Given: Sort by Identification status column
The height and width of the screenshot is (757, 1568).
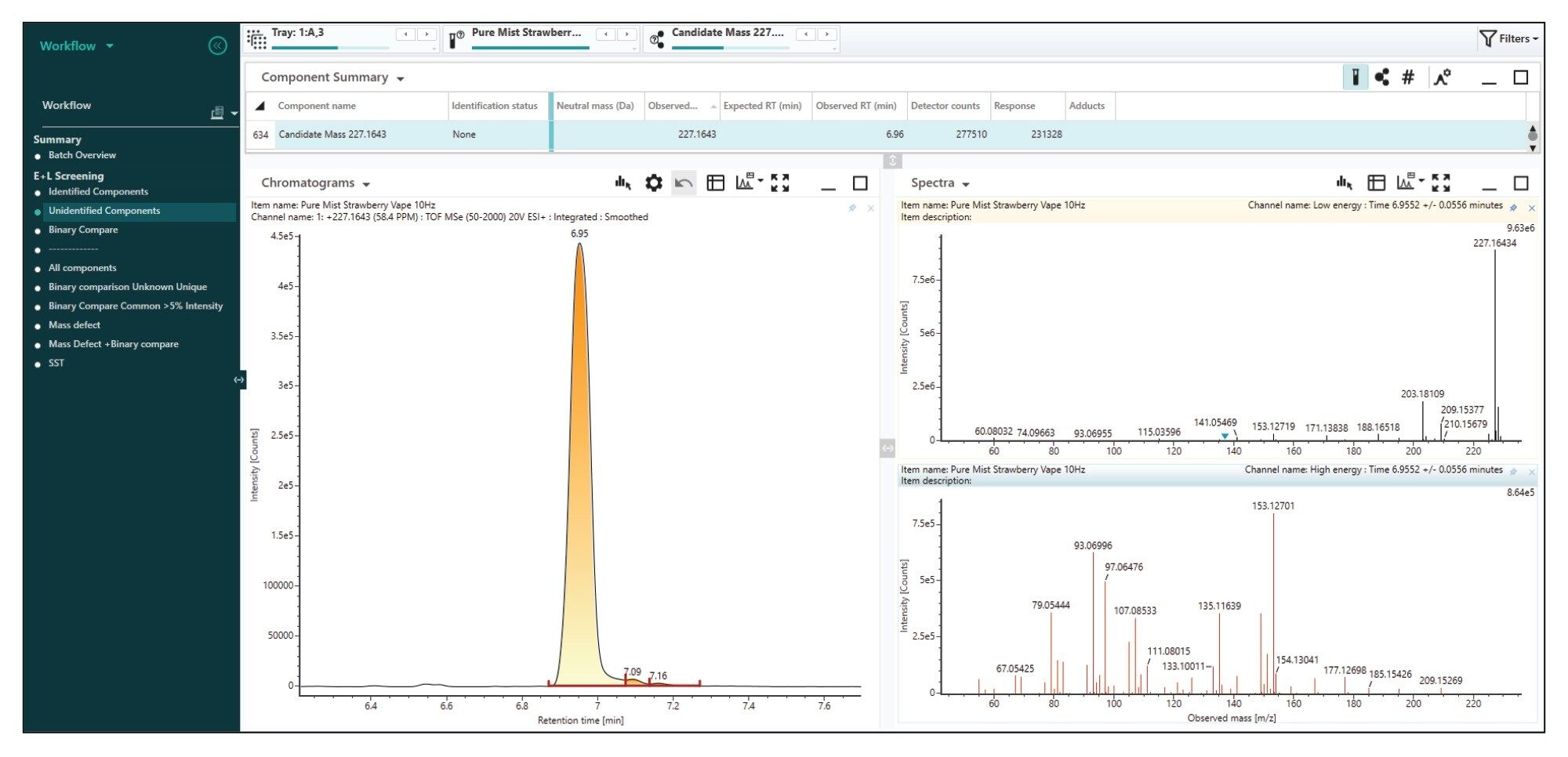Looking at the screenshot, I should coord(495,106).
